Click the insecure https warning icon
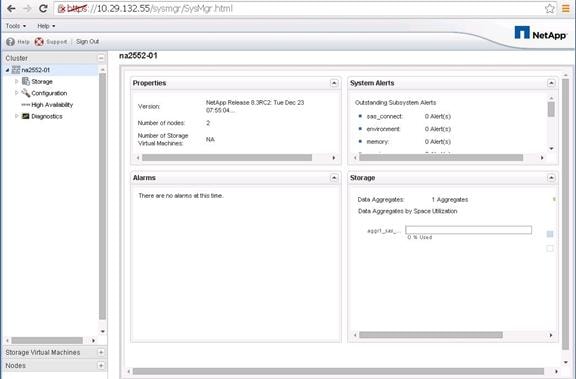The image size is (576, 379). [61, 8]
